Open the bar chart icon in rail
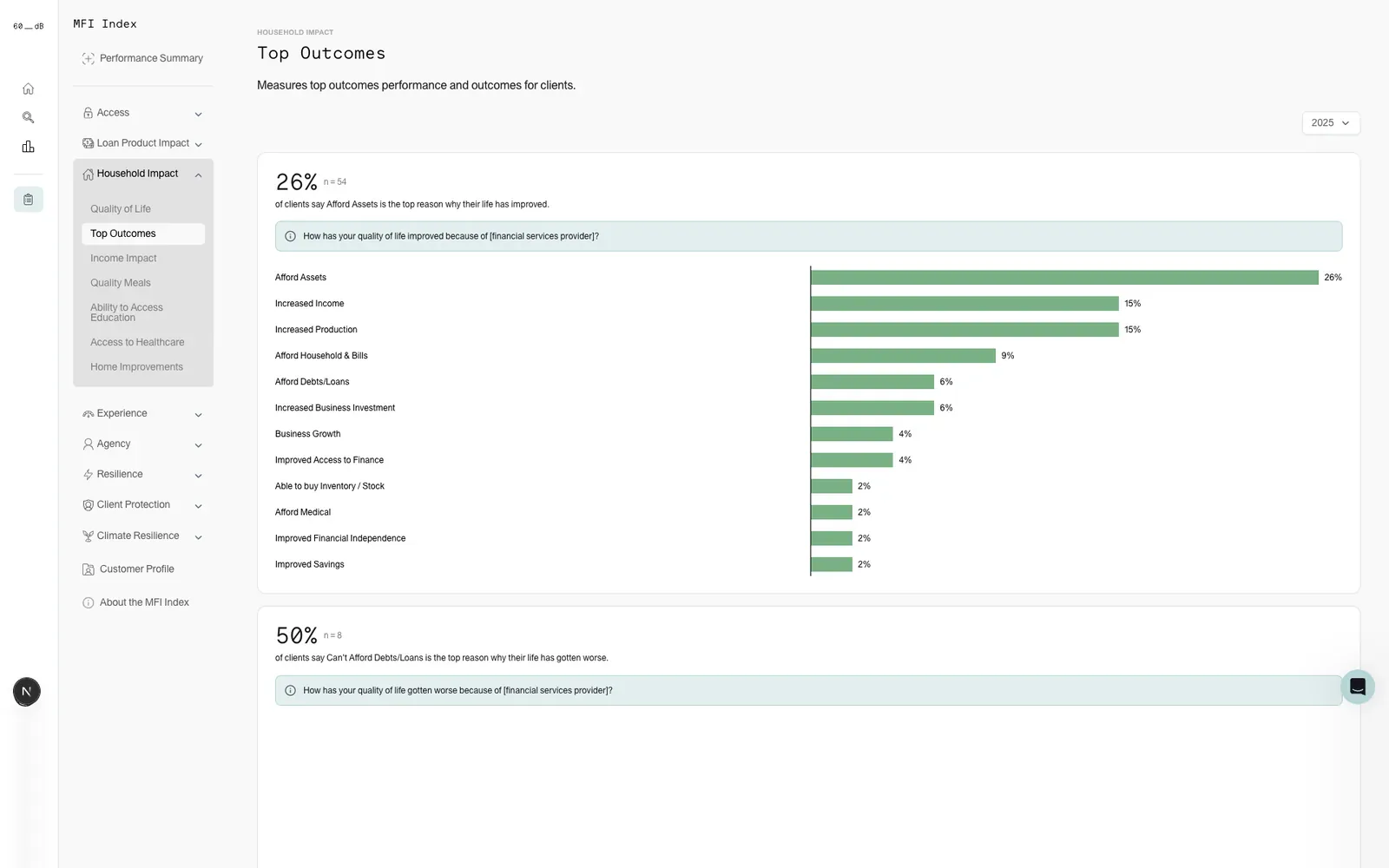Image resolution: width=1389 pixels, height=868 pixels. [28, 147]
